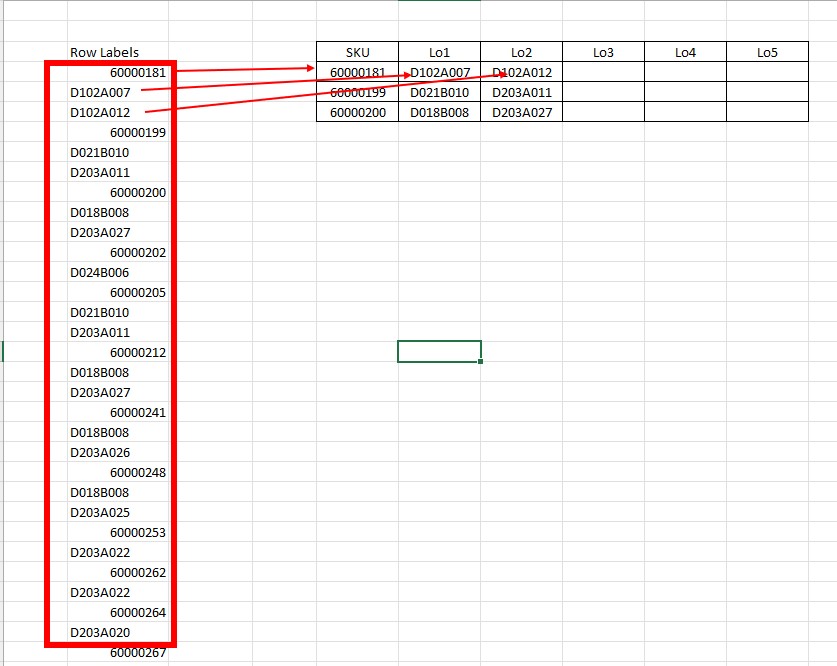Select 60000181 under Row Labels
Viewport: 837px width, 666px height.
click(117, 72)
